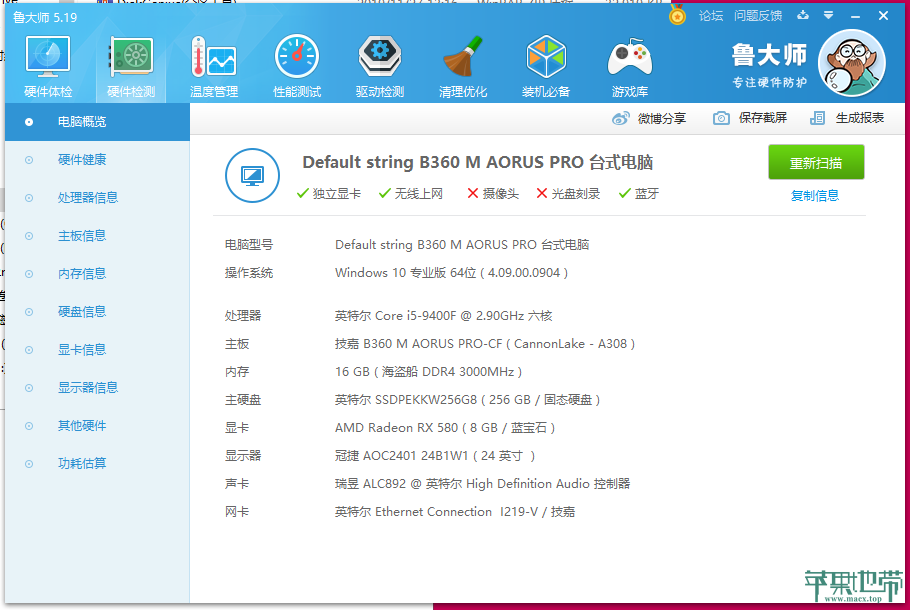Click the AMD Radeon RX 580 value

click(x=445, y=428)
